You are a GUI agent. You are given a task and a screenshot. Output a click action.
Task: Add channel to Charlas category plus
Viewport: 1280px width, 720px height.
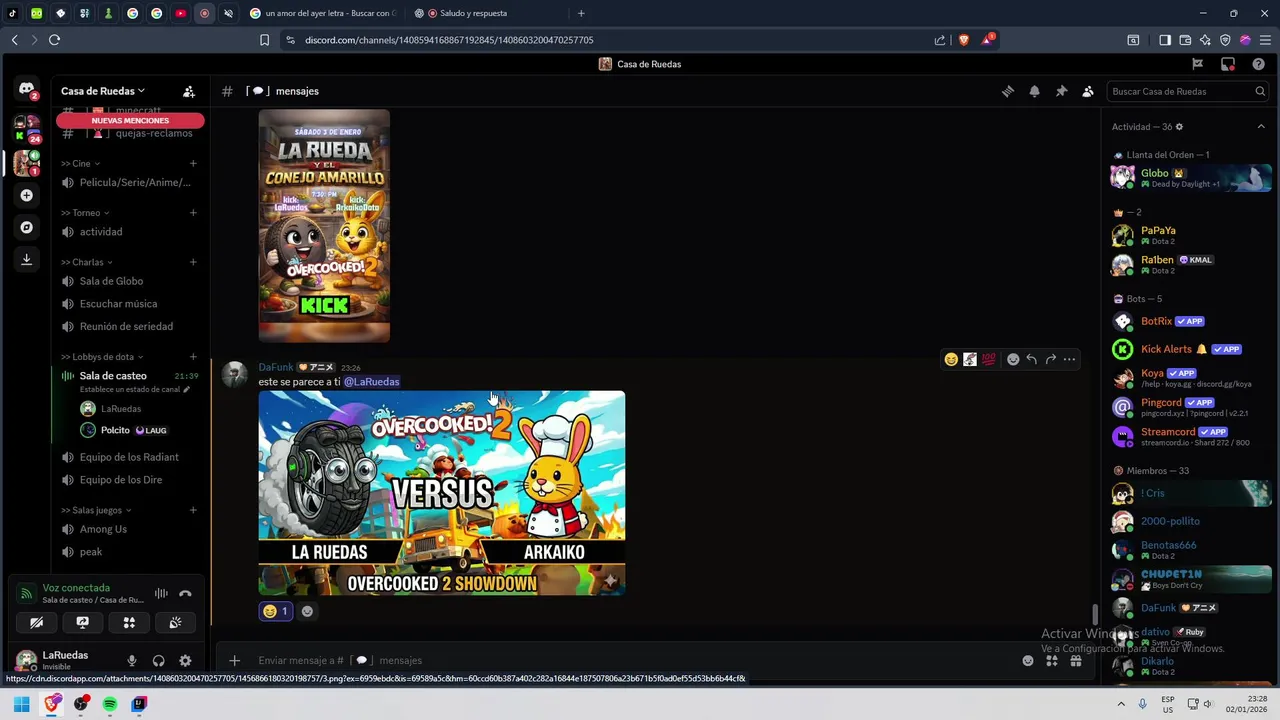(193, 262)
